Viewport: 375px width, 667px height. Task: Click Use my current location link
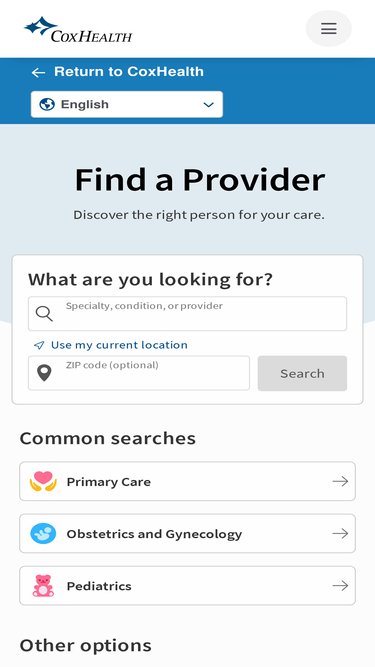[119, 345]
